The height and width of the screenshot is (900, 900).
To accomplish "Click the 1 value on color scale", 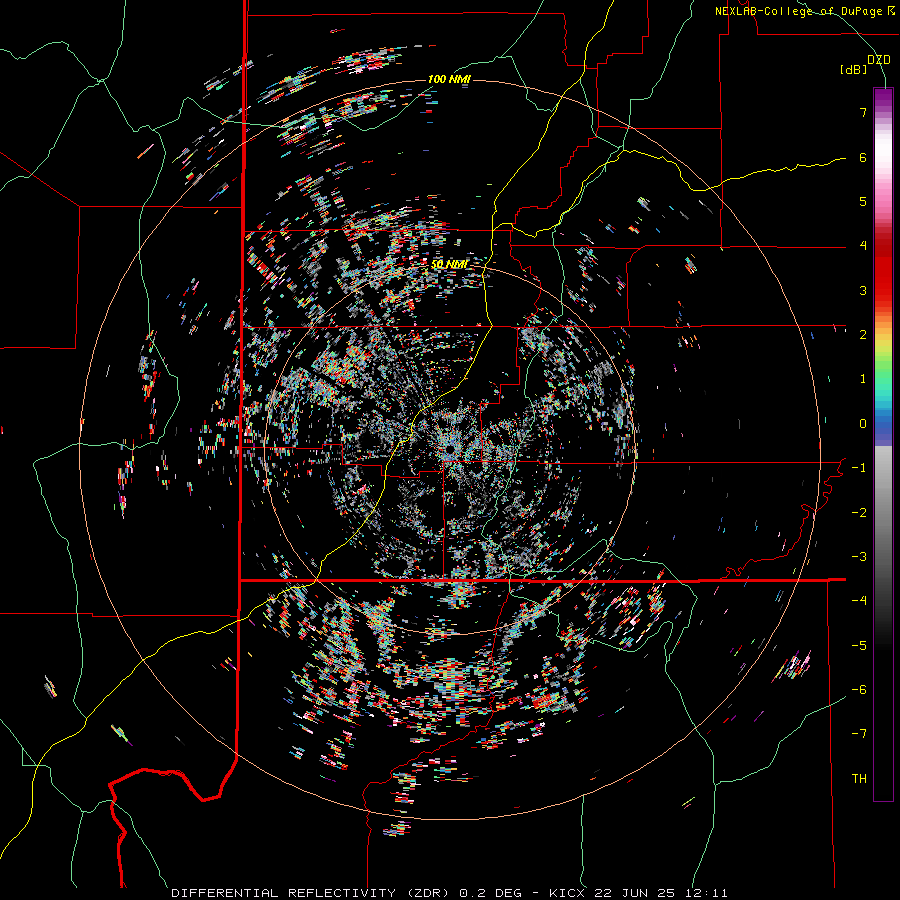I will [x=863, y=379].
